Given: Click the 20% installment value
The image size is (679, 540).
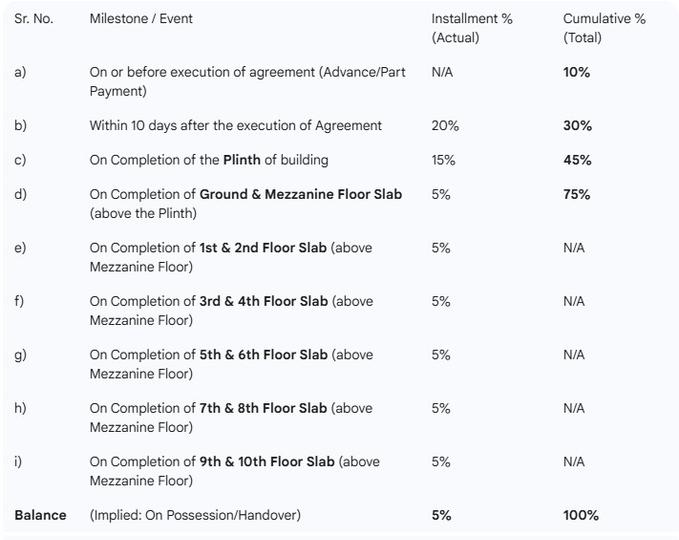Looking at the screenshot, I should (x=445, y=126).
